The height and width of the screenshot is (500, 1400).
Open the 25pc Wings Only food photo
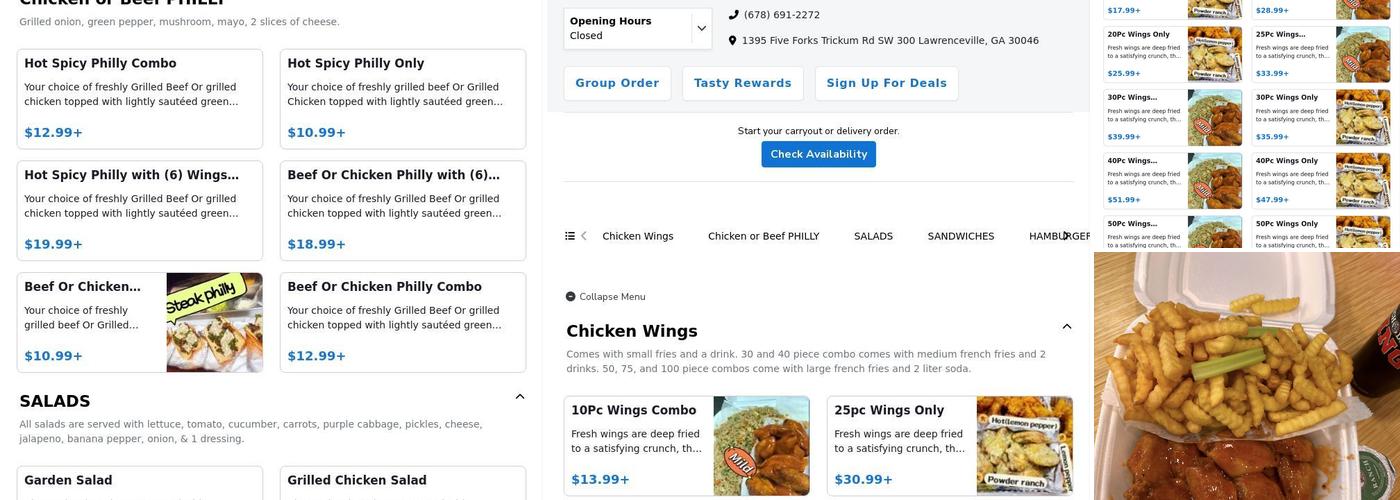pos(1024,446)
